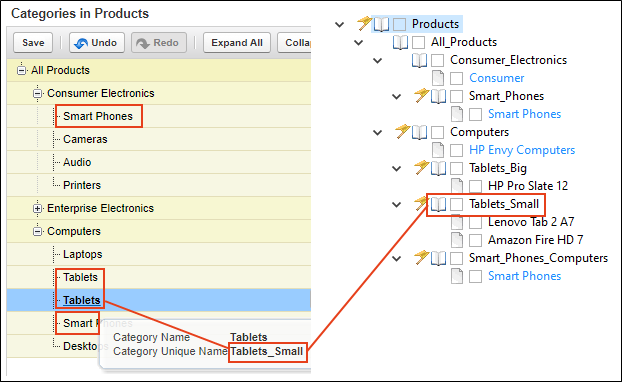This screenshot has width=622, height=382.
Task: Click the All_Products book icon
Action: coord(400,42)
